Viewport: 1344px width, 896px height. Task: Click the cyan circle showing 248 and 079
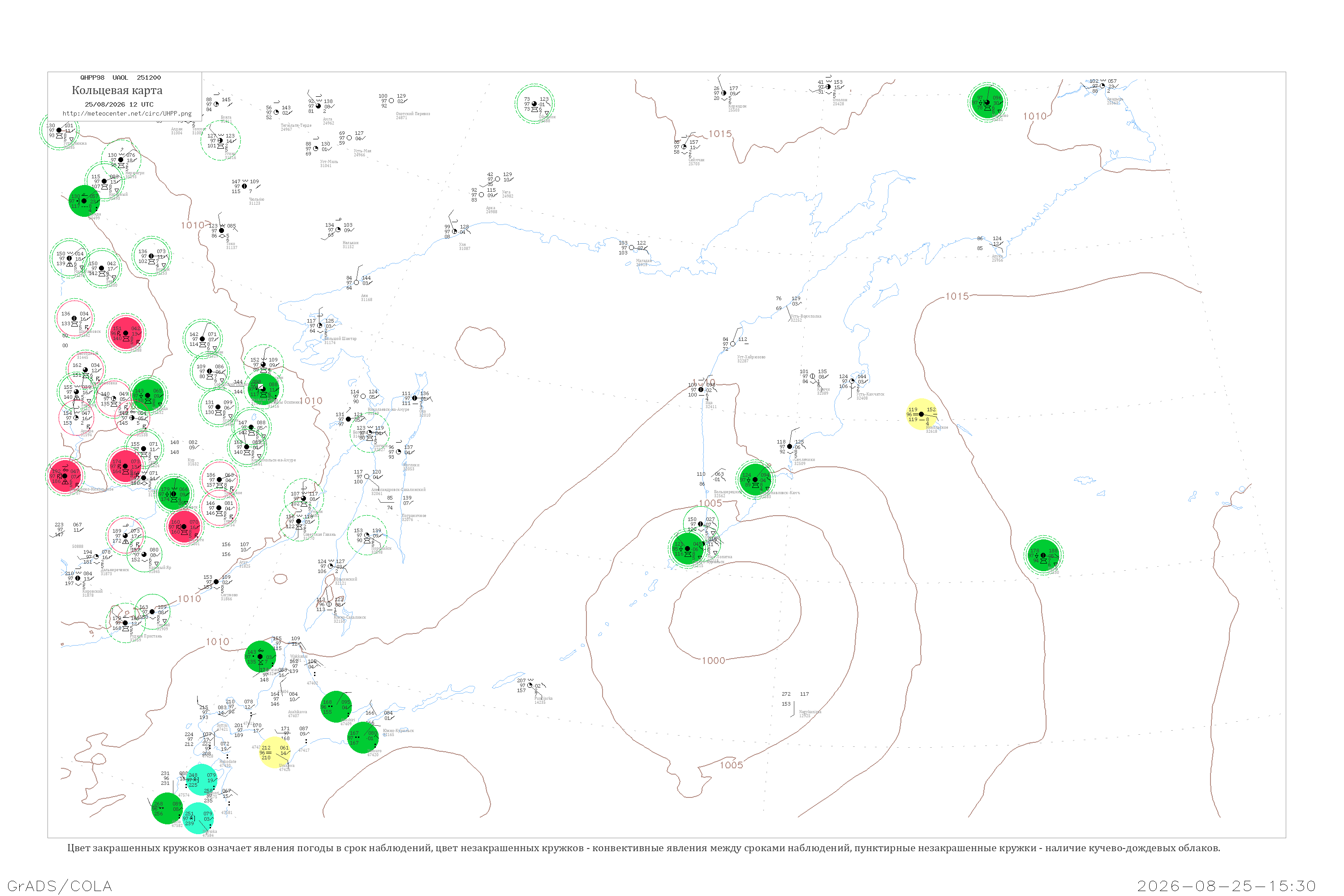click(x=201, y=780)
